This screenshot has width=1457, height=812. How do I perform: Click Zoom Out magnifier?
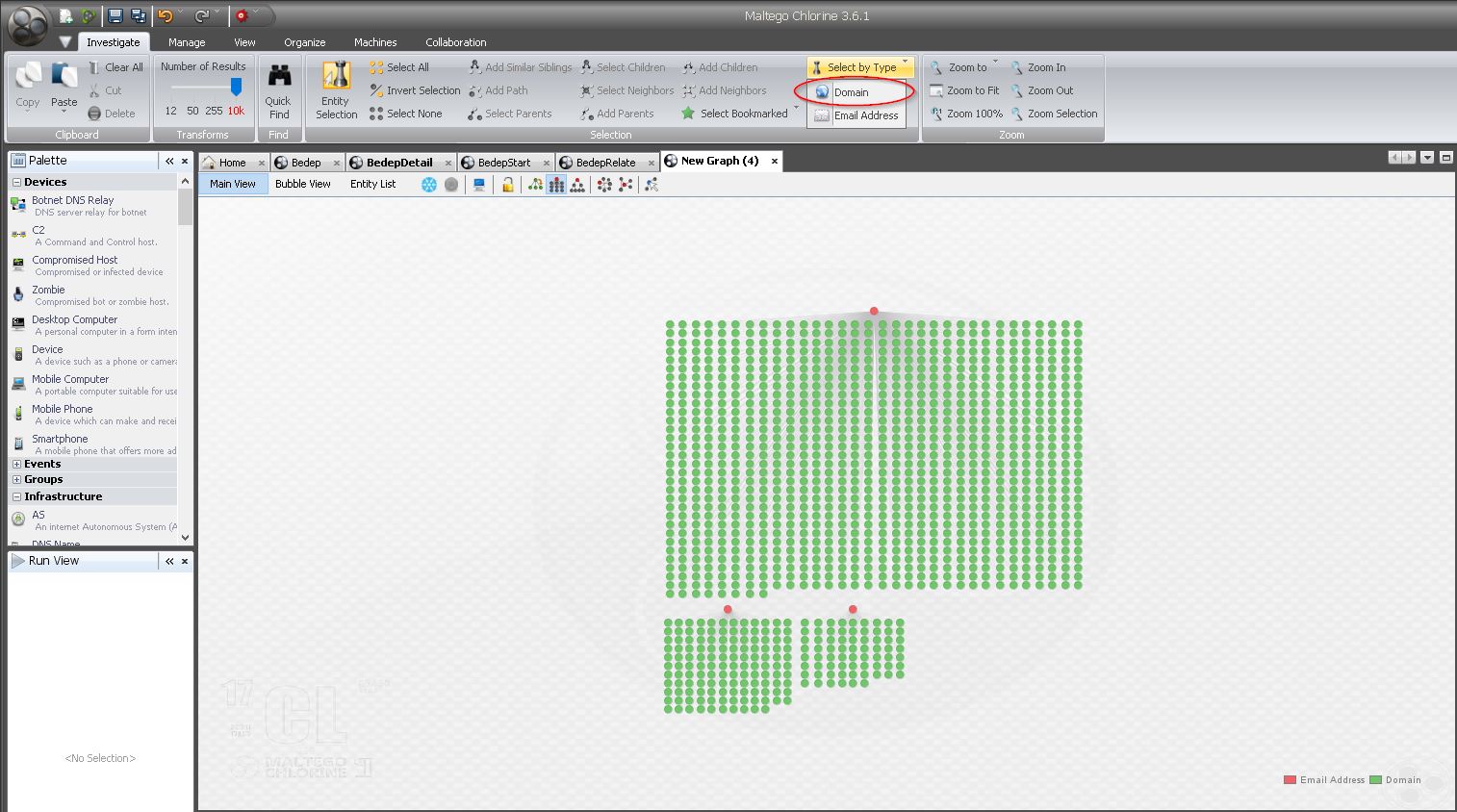click(1041, 90)
